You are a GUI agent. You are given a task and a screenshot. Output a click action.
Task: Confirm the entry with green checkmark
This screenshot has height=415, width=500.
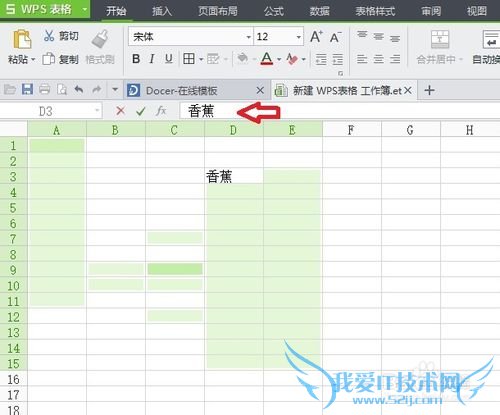[x=141, y=111]
